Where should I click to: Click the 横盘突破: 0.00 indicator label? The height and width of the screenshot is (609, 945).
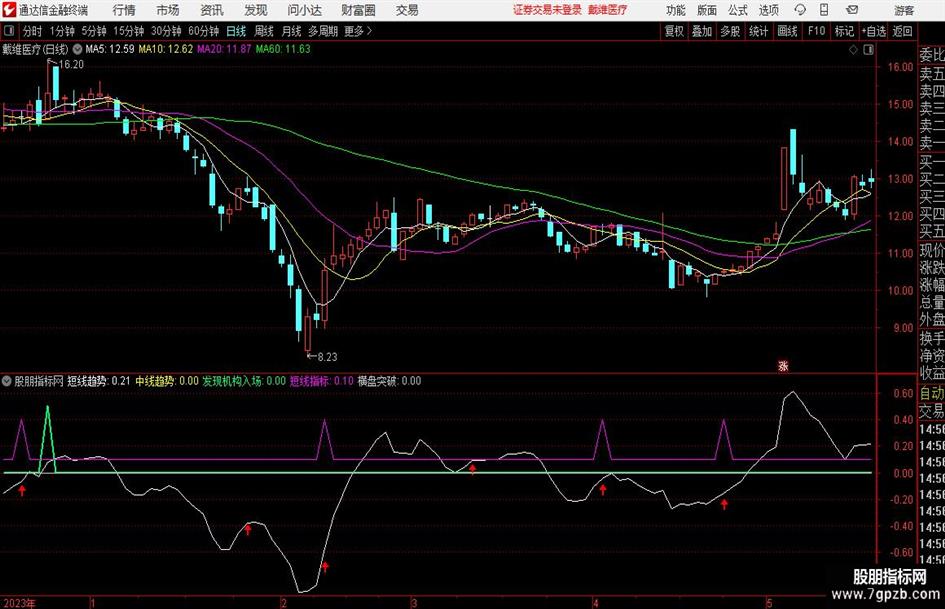coord(389,381)
